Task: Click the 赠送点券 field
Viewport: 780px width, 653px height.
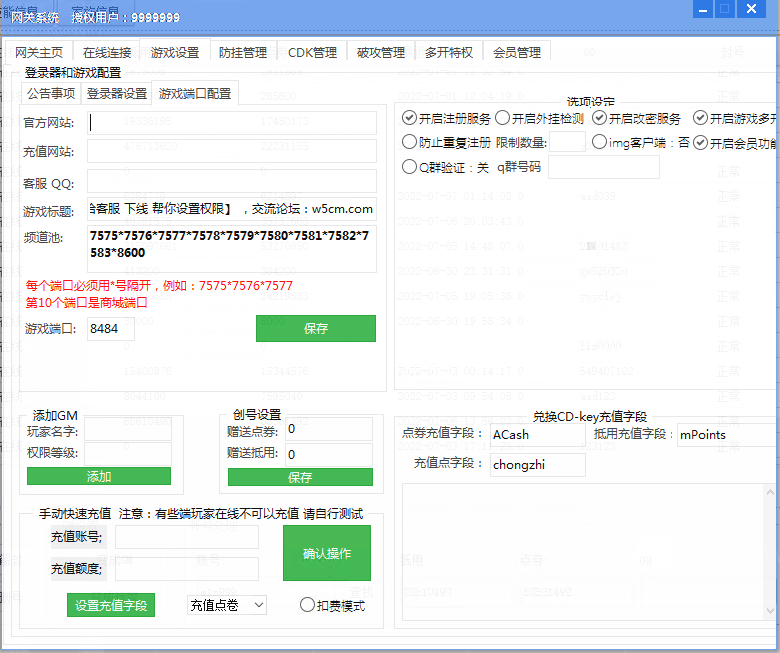Action: (329, 429)
